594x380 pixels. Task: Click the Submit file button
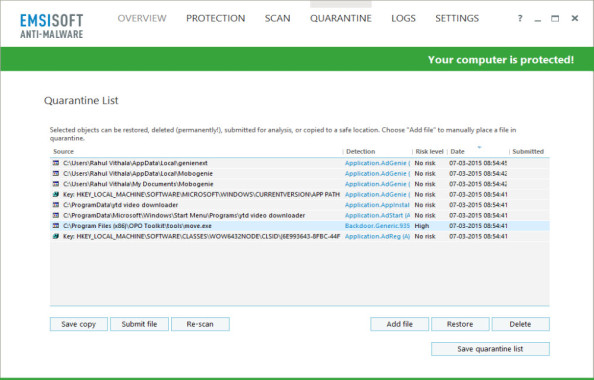tap(139, 324)
